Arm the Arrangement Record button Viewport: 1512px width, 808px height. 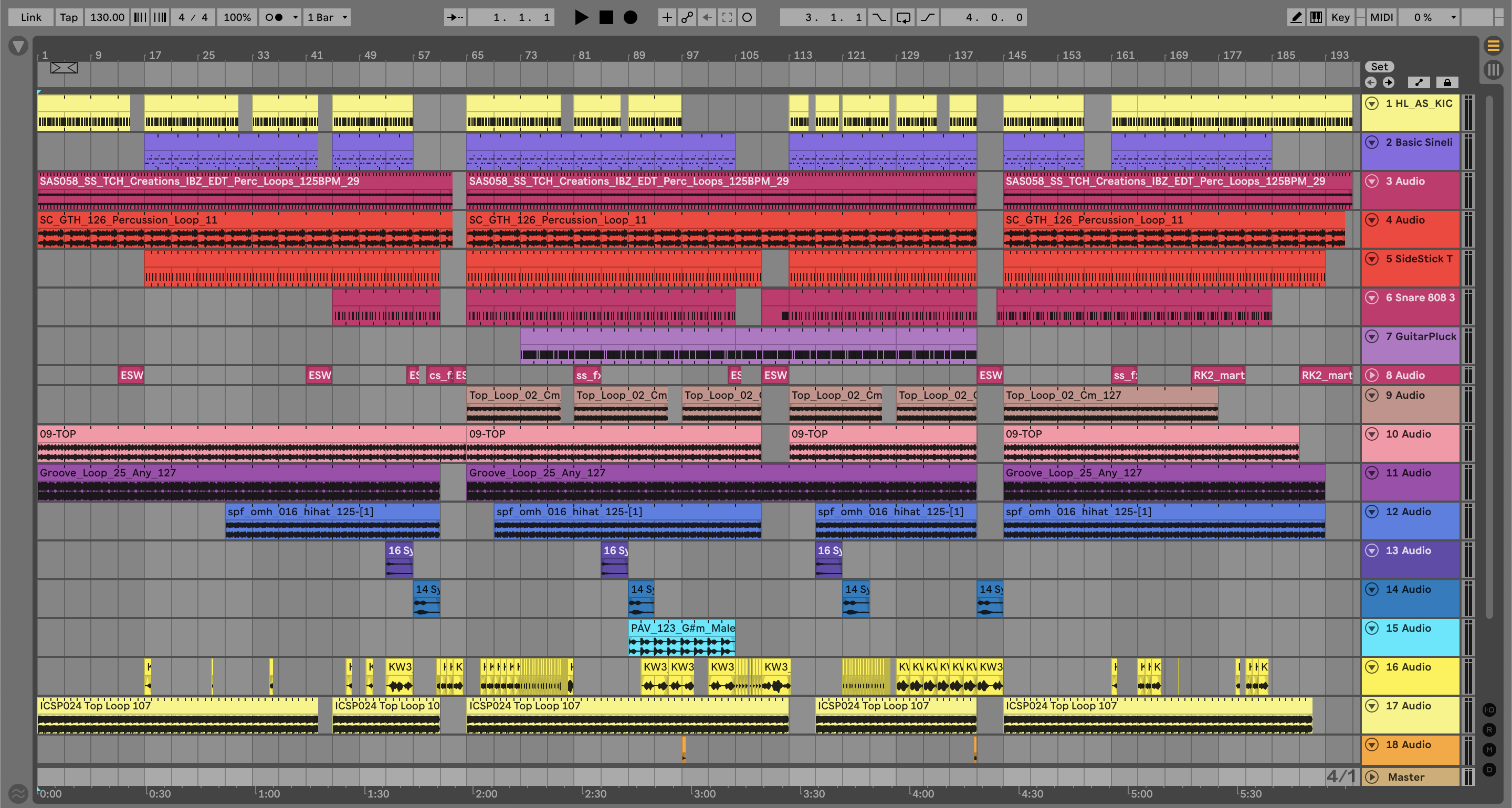coord(631,18)
